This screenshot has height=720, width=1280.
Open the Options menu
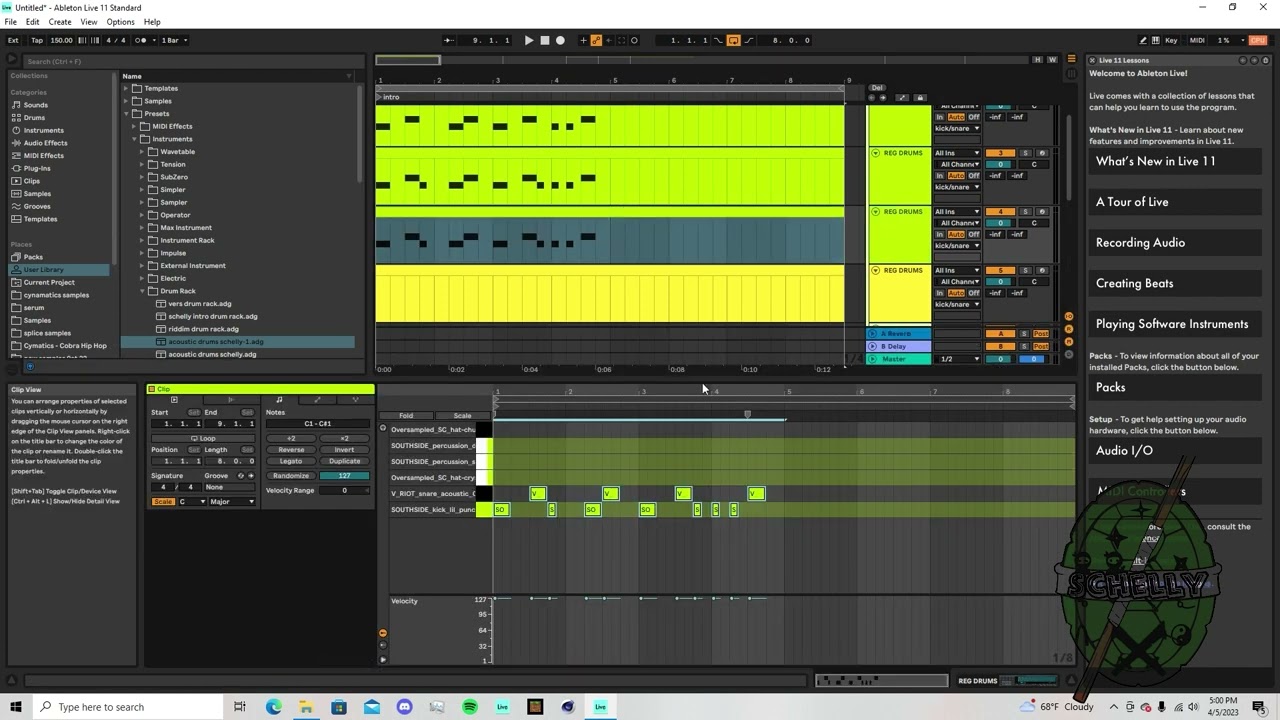click(120, 22)
